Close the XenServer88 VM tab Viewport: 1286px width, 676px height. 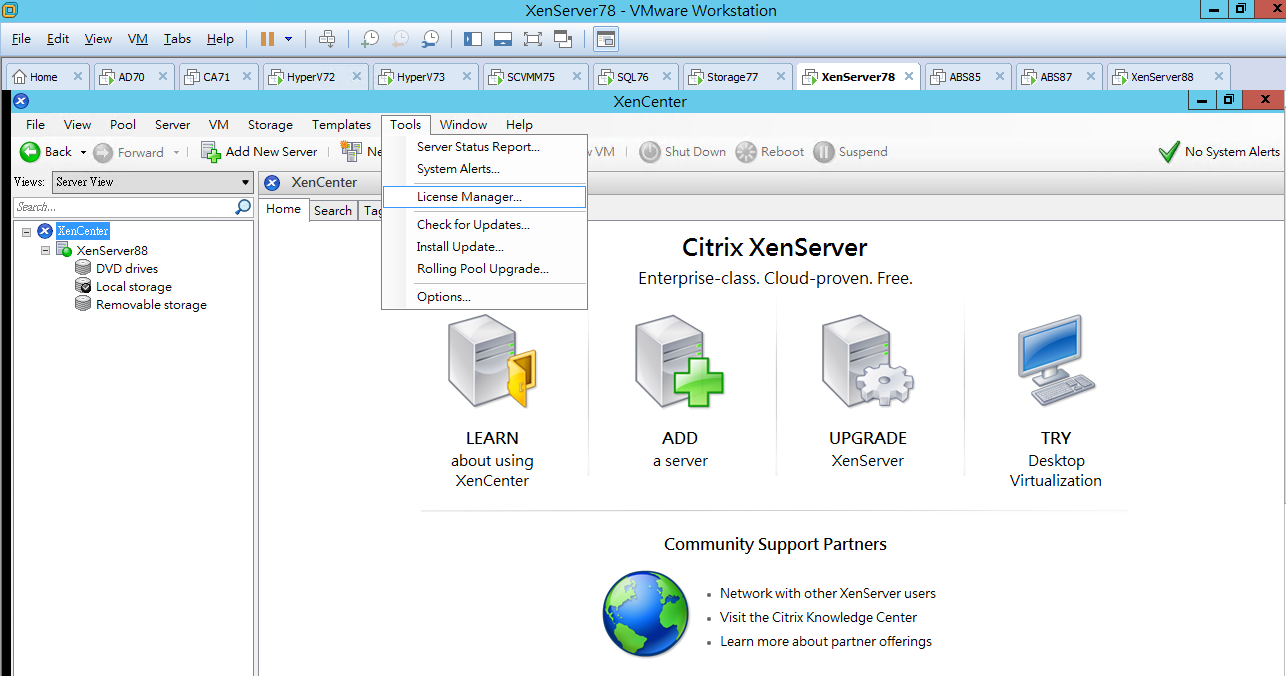pos(1219,76)
